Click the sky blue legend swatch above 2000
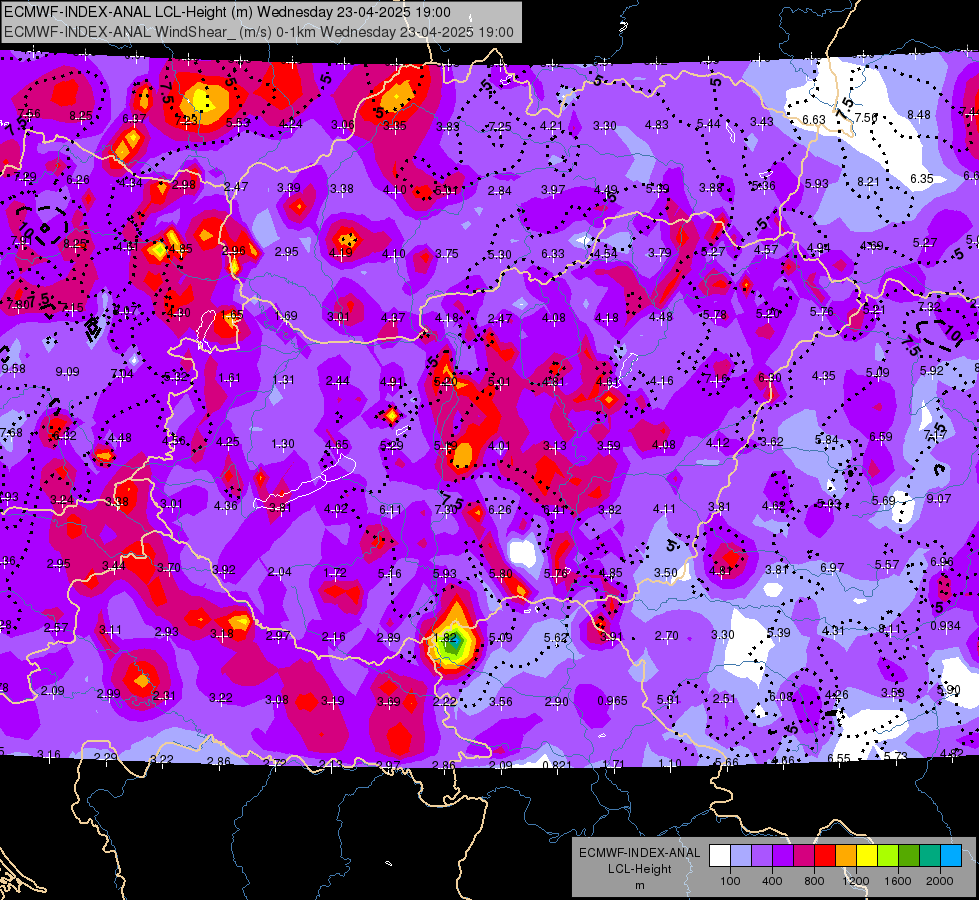 [950, 856]
